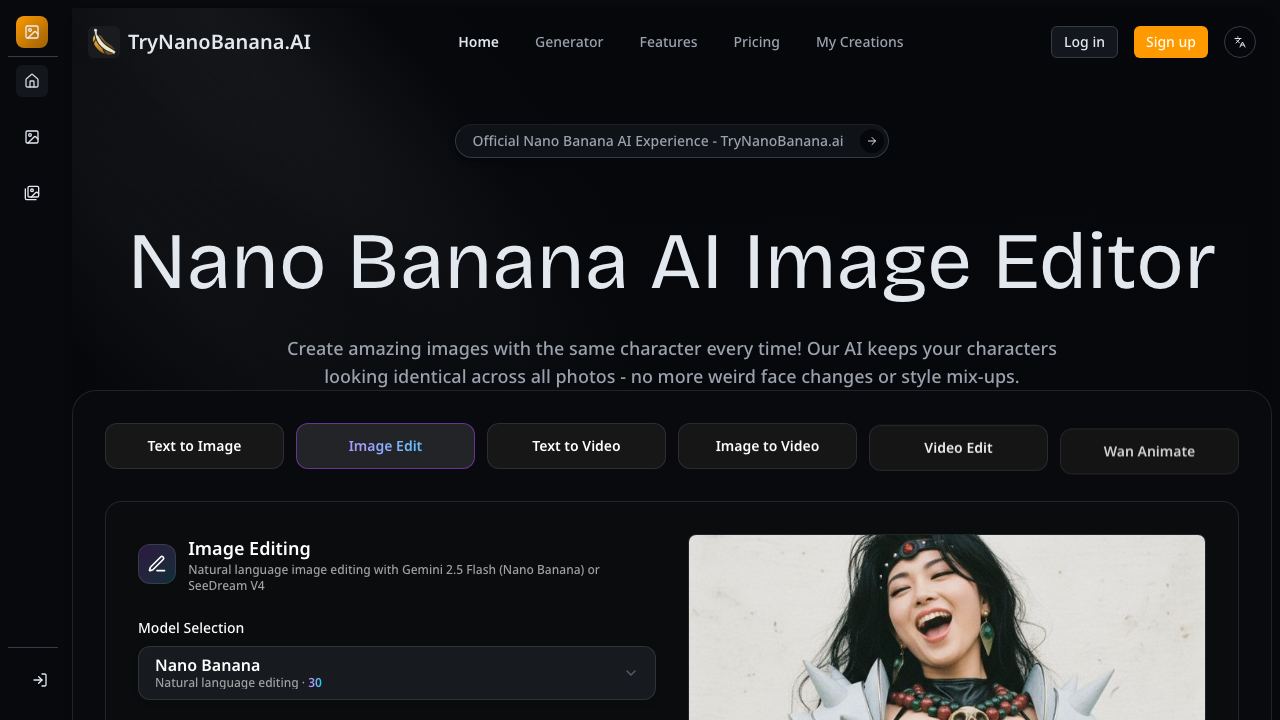This screenshot has height=720, width=1280.
Task: Click the TryNanoBanana.AI brand name
Action: click(219, 42)
